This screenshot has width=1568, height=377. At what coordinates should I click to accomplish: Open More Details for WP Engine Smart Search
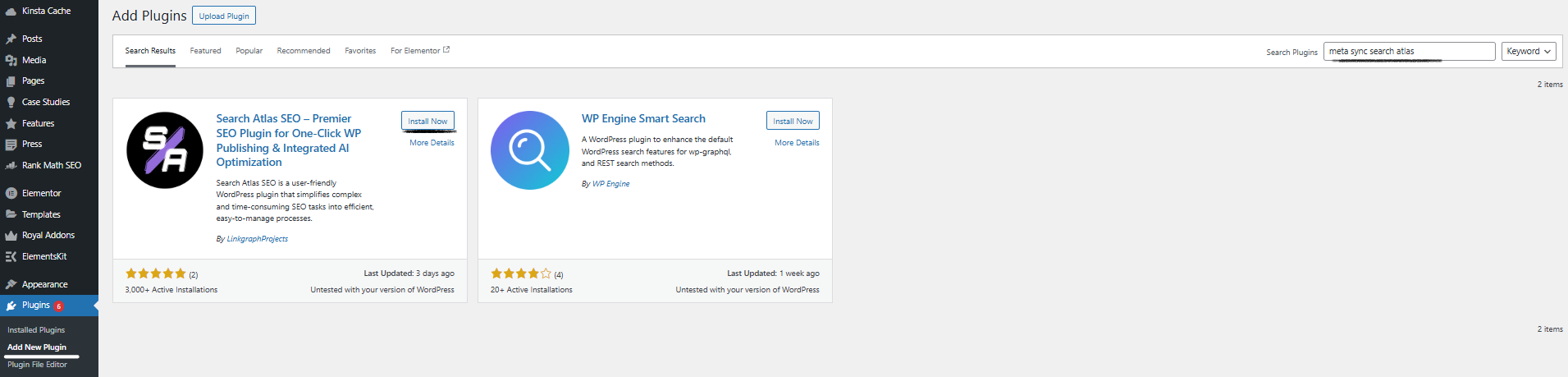click(797, 143)
